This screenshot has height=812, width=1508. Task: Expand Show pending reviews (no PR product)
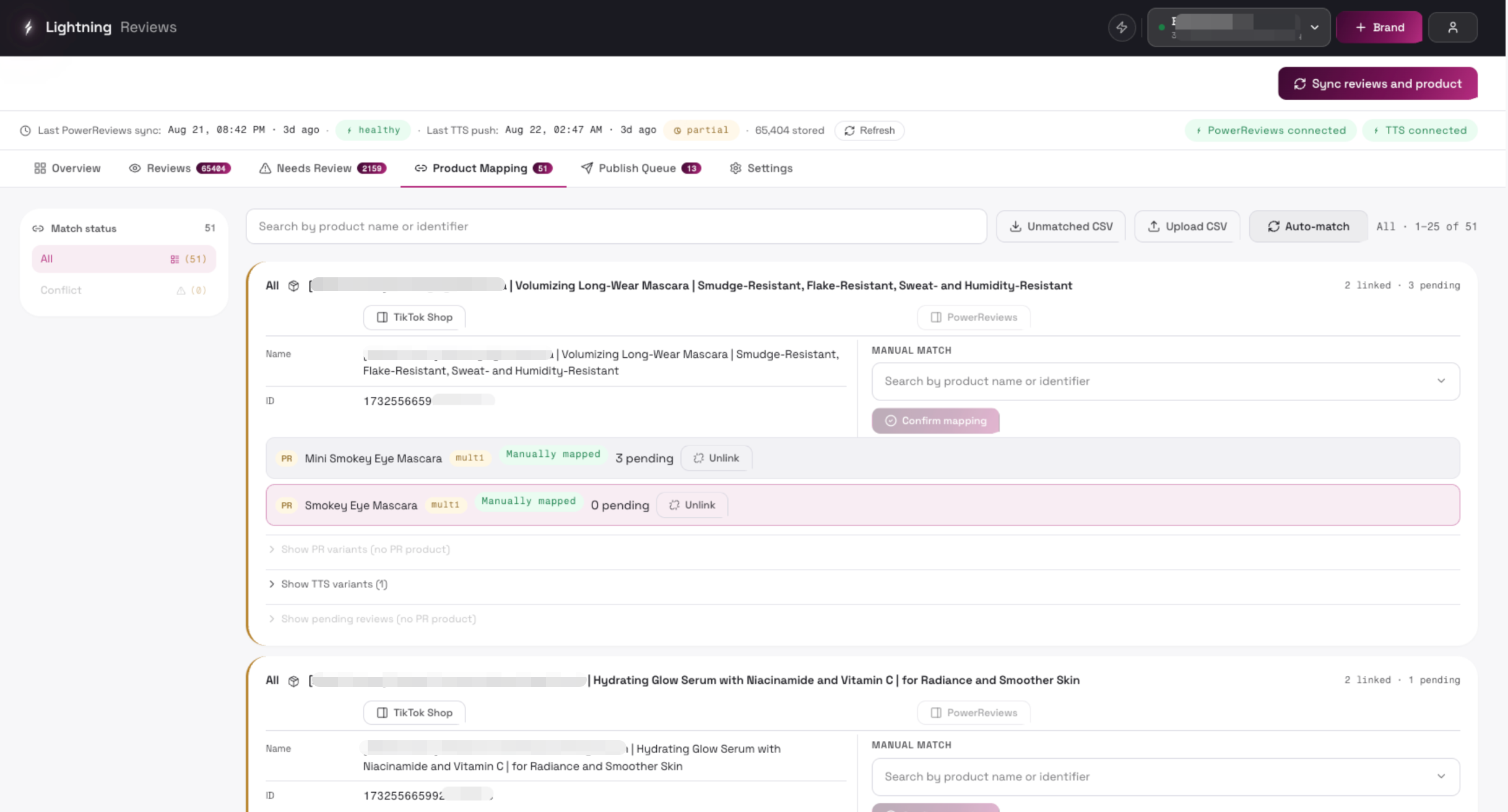click(x=372, y=619)
